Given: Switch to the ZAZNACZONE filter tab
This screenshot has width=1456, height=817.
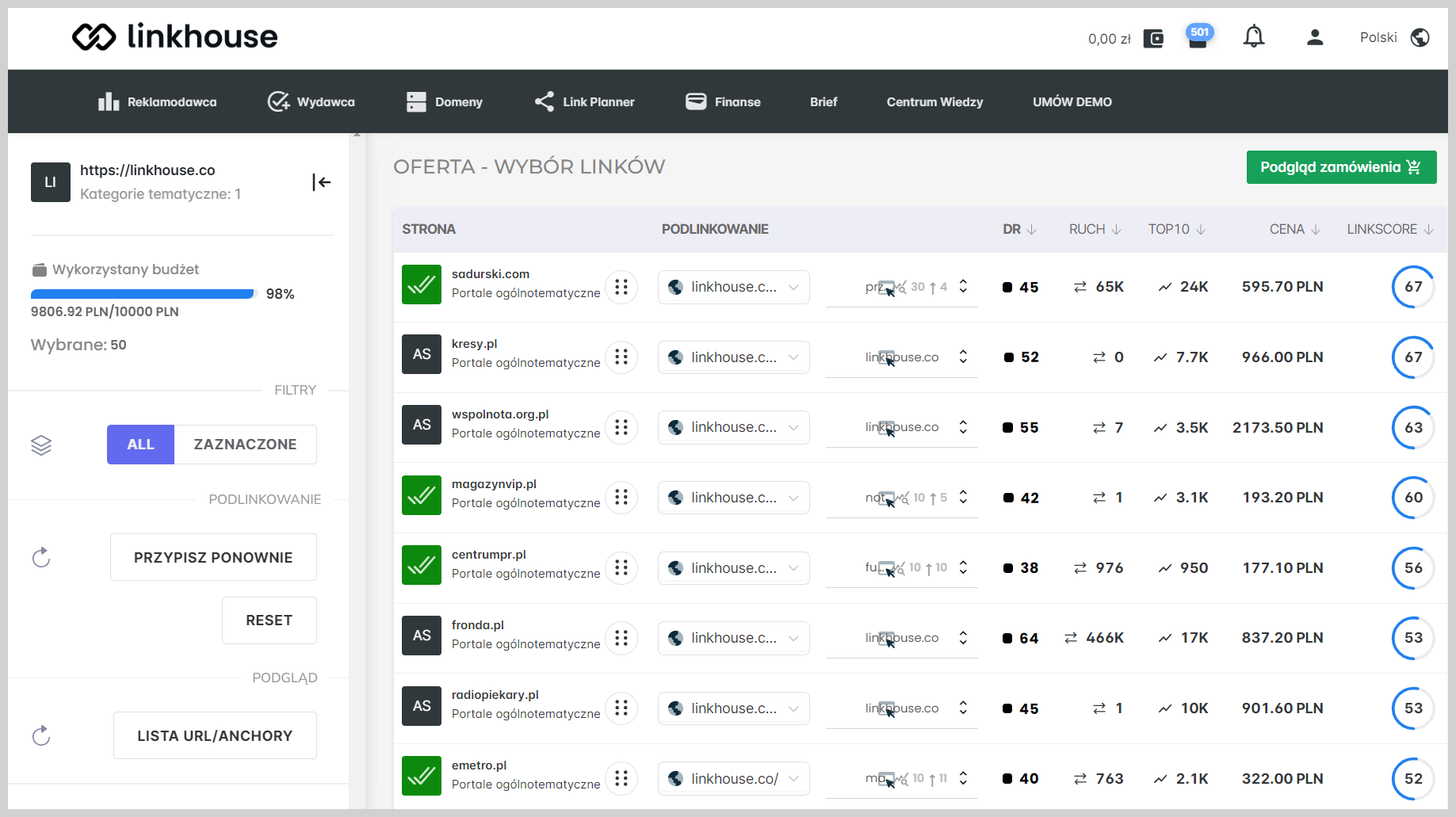Looking at the screenshot, I should 246,445.
